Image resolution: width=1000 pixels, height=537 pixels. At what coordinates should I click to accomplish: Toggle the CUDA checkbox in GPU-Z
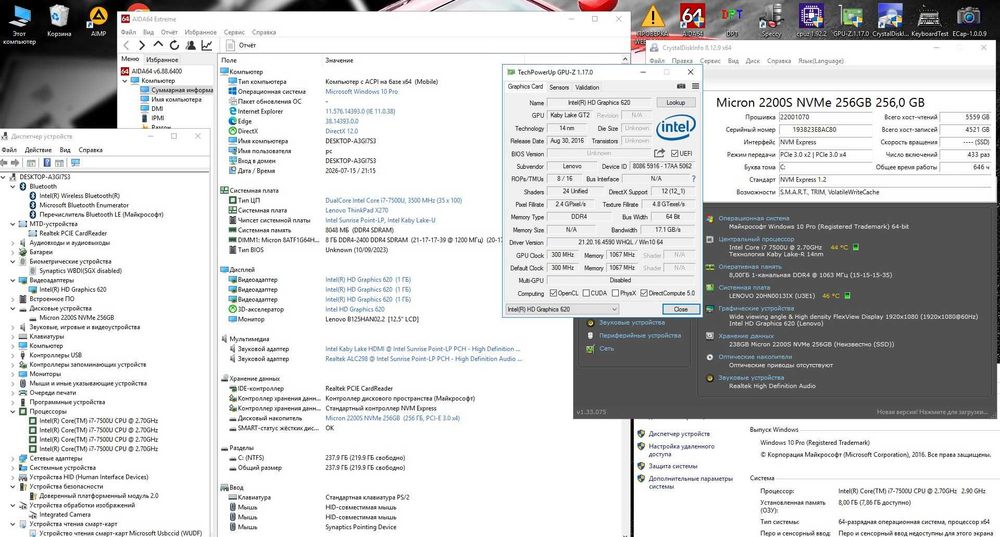pos(587,293)
